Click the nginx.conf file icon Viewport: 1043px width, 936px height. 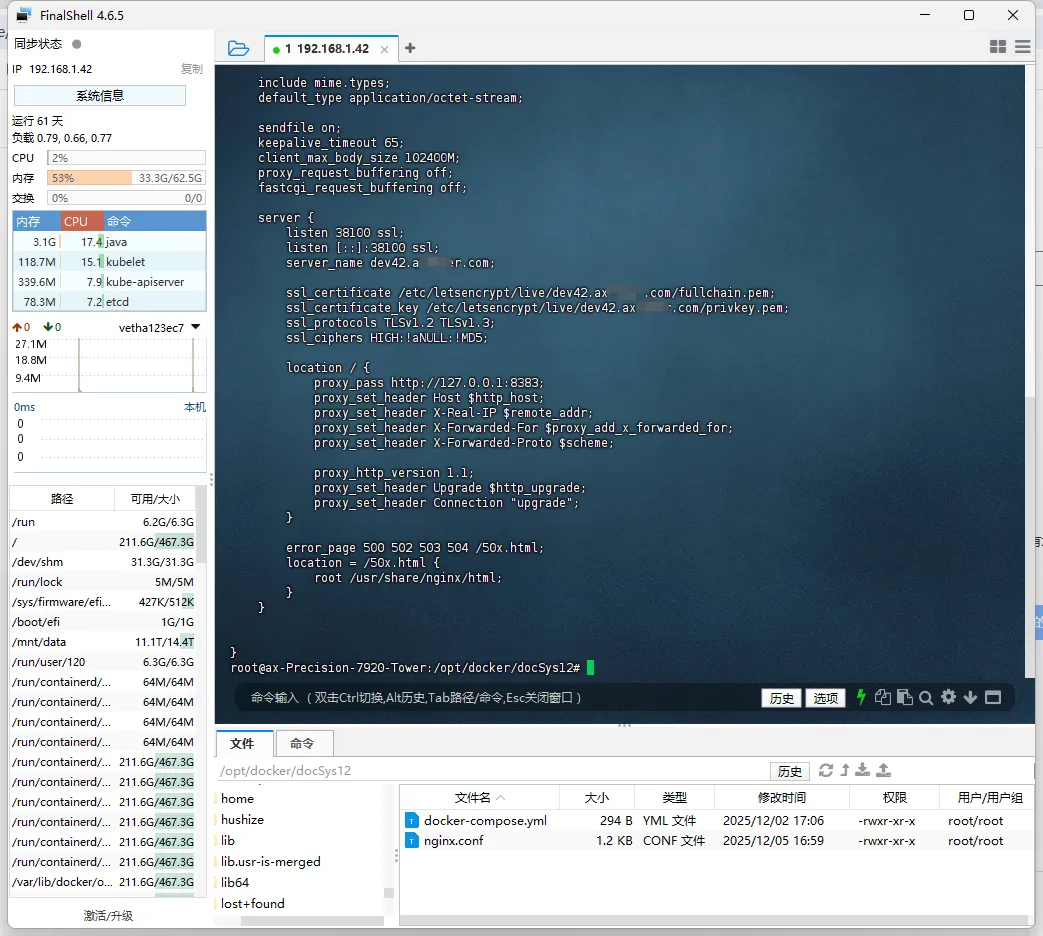tap(412, 841)
